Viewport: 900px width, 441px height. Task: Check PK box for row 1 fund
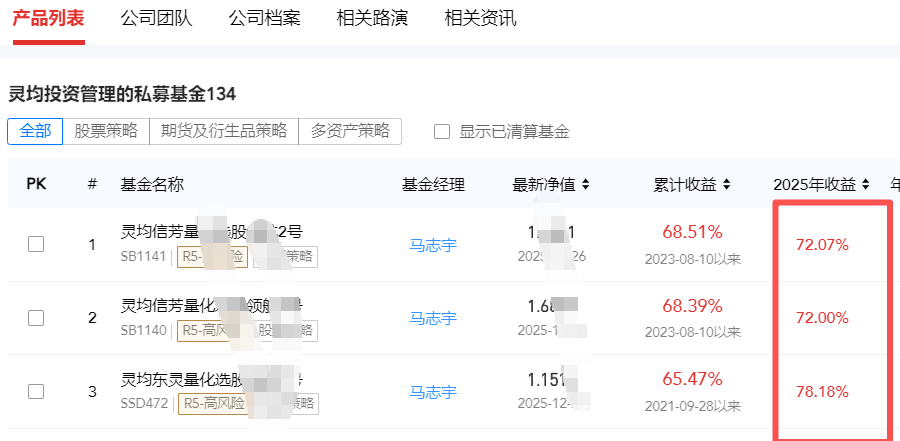pyautogui.click(x=36, y=244)
